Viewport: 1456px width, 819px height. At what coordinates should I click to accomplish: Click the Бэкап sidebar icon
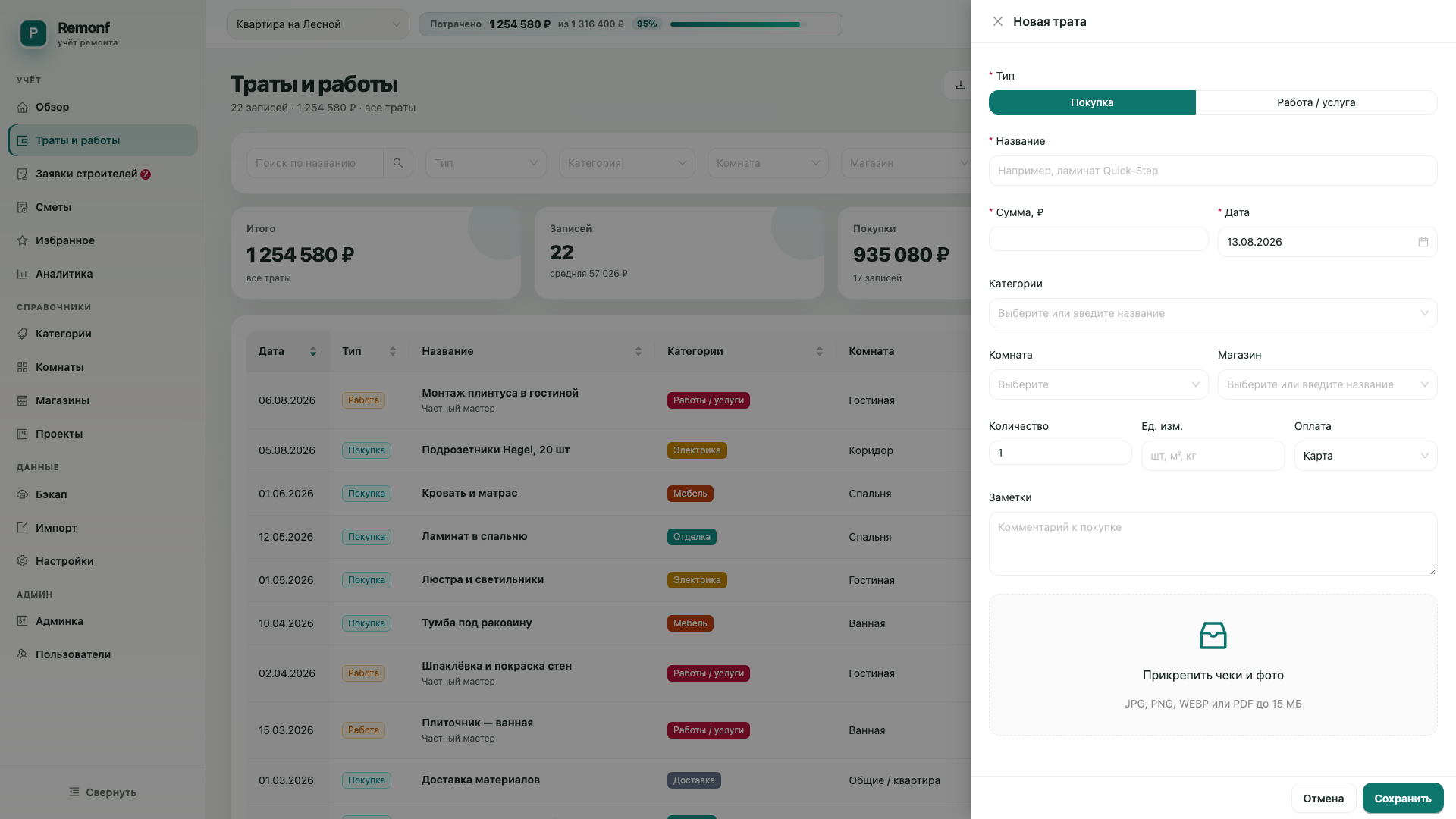click(23, 494)
